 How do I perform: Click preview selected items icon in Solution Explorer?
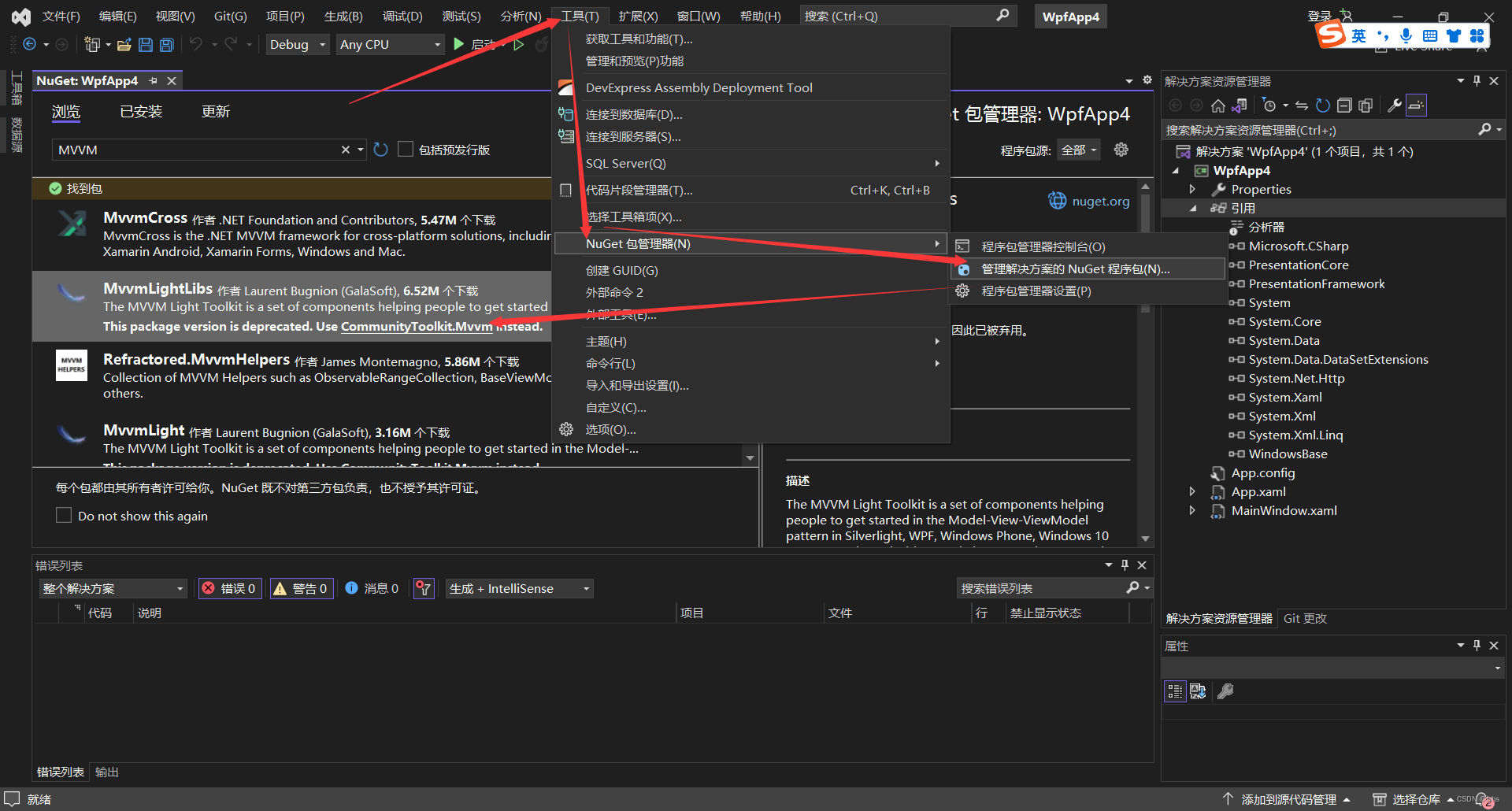pyautogui.click(x=1416, y=106)
